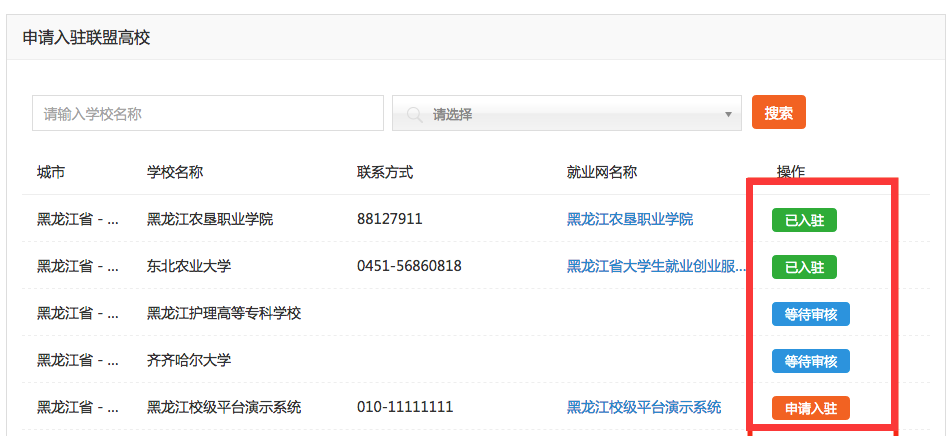Click the 操作 column header

(x=791, y=172)
